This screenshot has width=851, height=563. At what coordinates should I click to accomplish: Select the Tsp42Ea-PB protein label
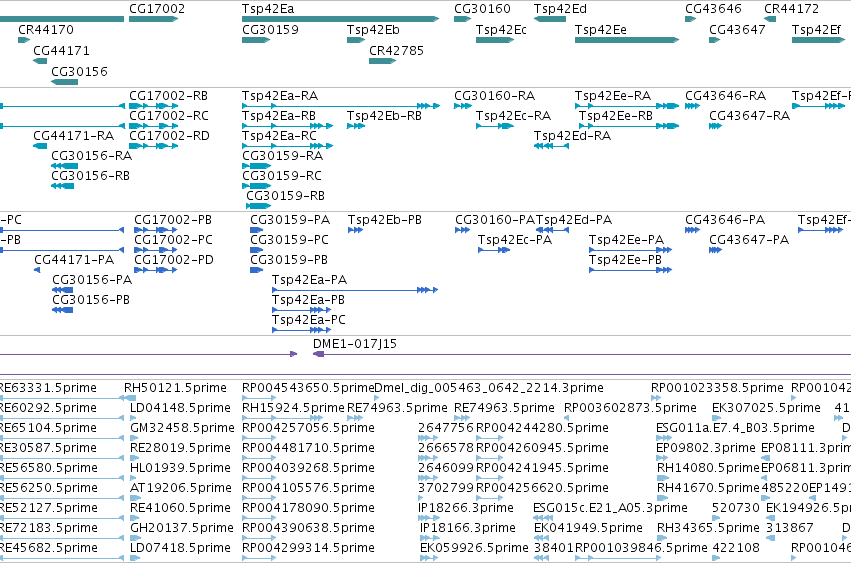click(308, 300)
